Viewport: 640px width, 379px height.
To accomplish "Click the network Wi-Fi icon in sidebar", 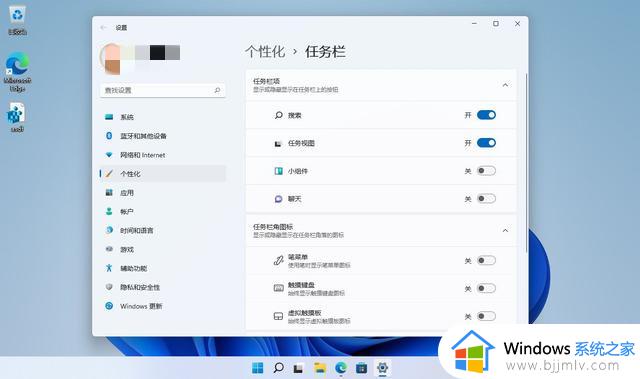I will (109, 155).
